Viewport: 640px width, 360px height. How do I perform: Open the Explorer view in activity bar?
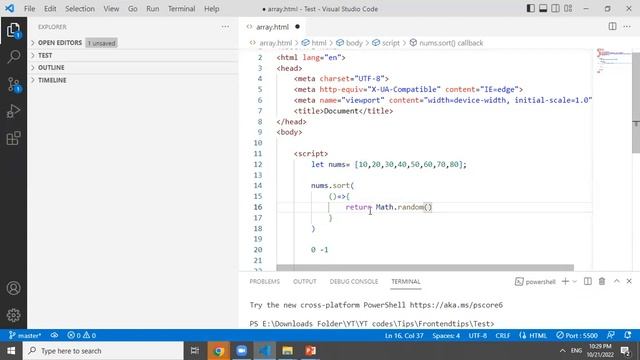click(13, 30)
